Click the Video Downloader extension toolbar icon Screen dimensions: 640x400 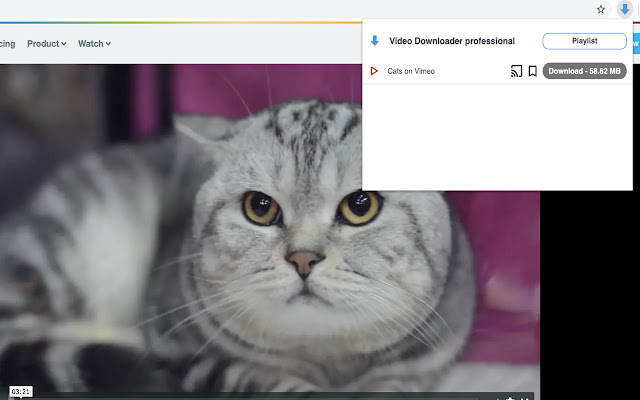click(624, 9)
